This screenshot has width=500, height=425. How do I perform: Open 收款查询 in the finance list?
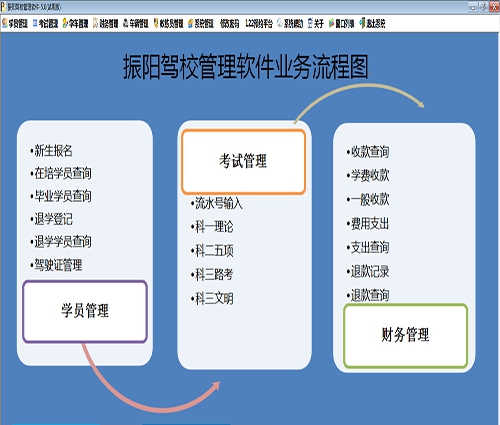tap(370, 152)
